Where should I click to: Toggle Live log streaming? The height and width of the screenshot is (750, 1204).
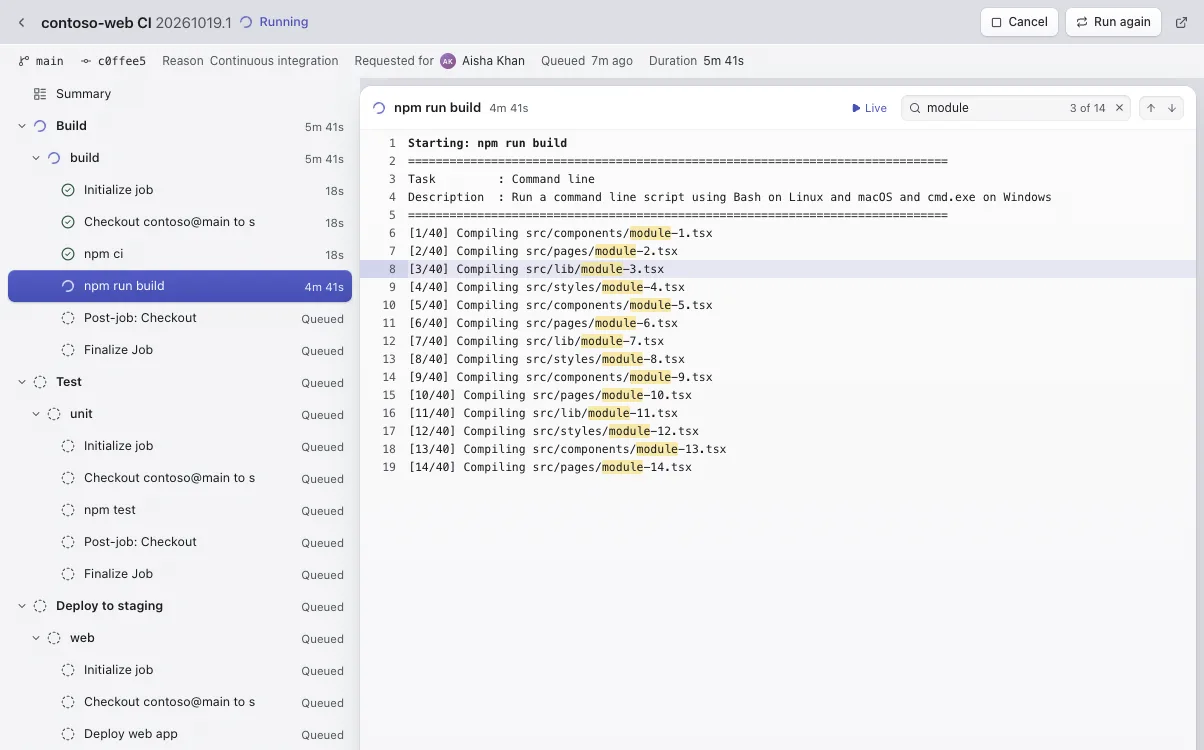869,108
